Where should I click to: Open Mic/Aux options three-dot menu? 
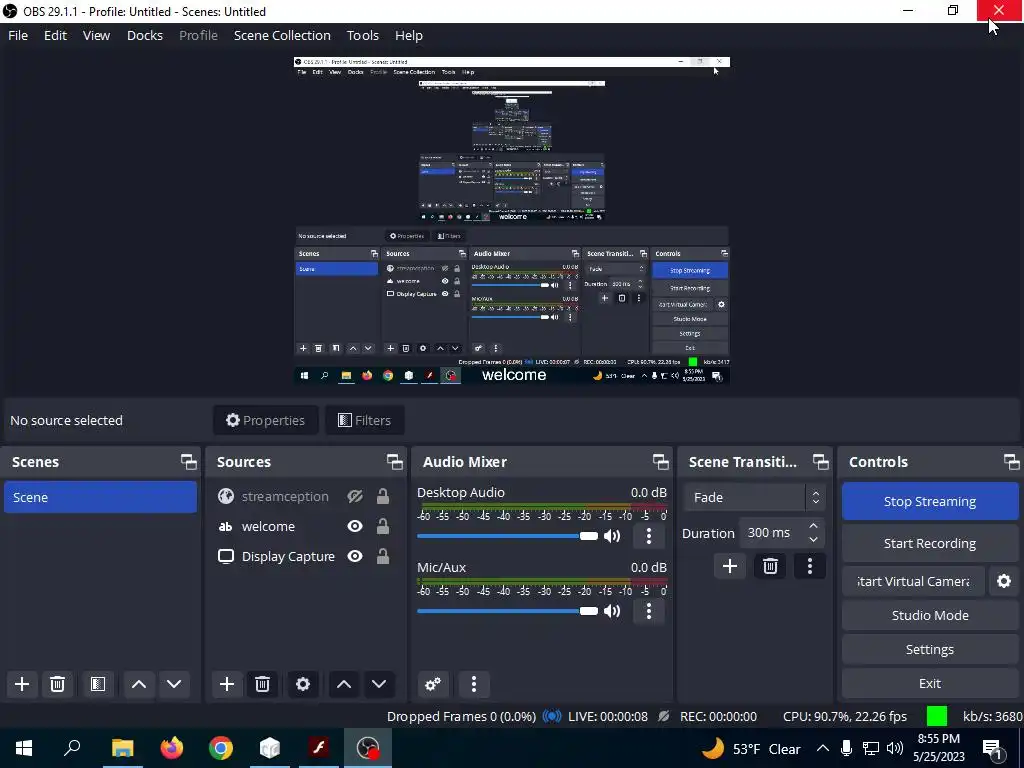click(648, 611)
